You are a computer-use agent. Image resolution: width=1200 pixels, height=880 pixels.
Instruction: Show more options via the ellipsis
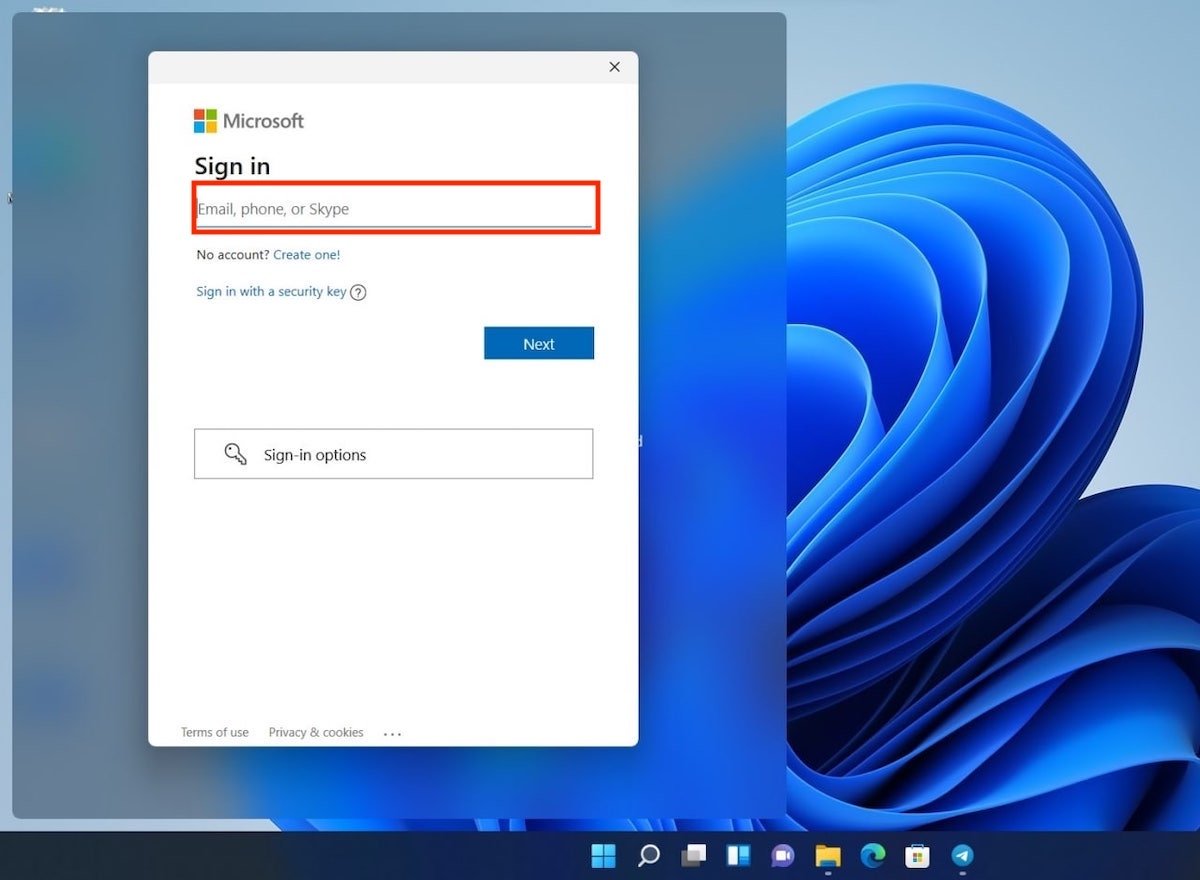tap(393, 734)
